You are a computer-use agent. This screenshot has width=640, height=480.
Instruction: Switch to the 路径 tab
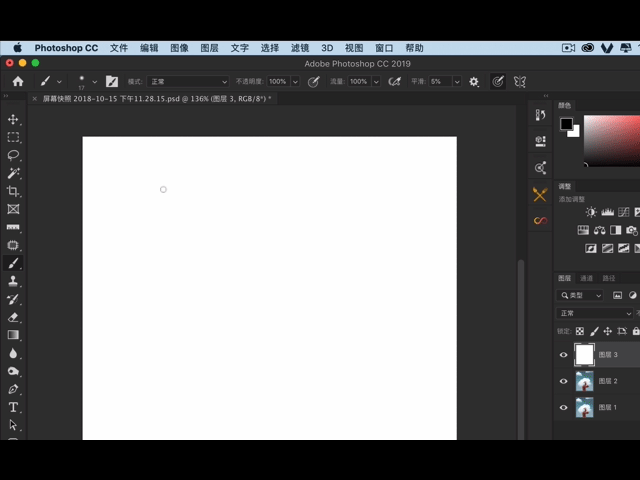click(609, 278)
